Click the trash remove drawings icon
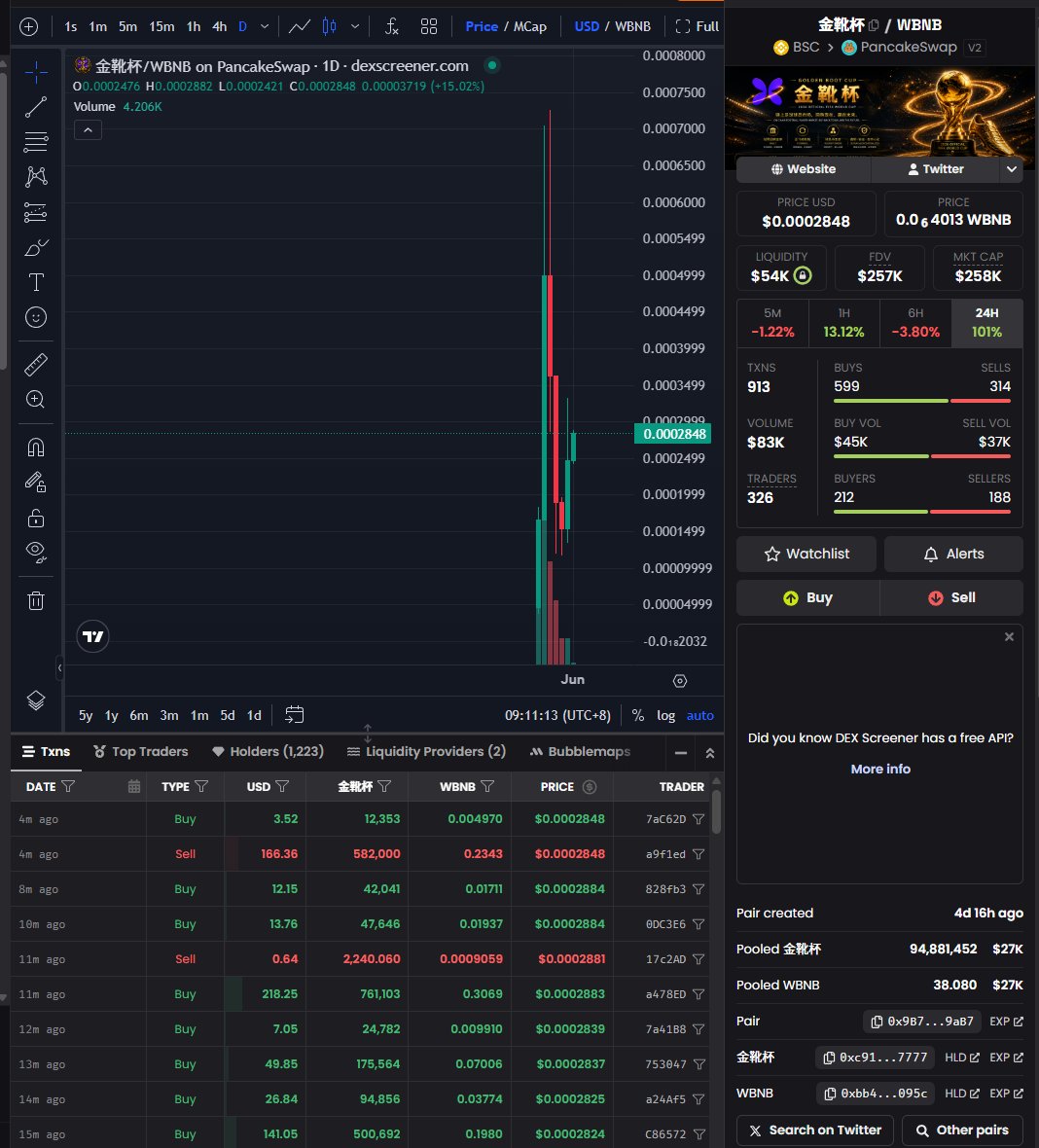1039x1148 pixels. (x=35, y=601)
